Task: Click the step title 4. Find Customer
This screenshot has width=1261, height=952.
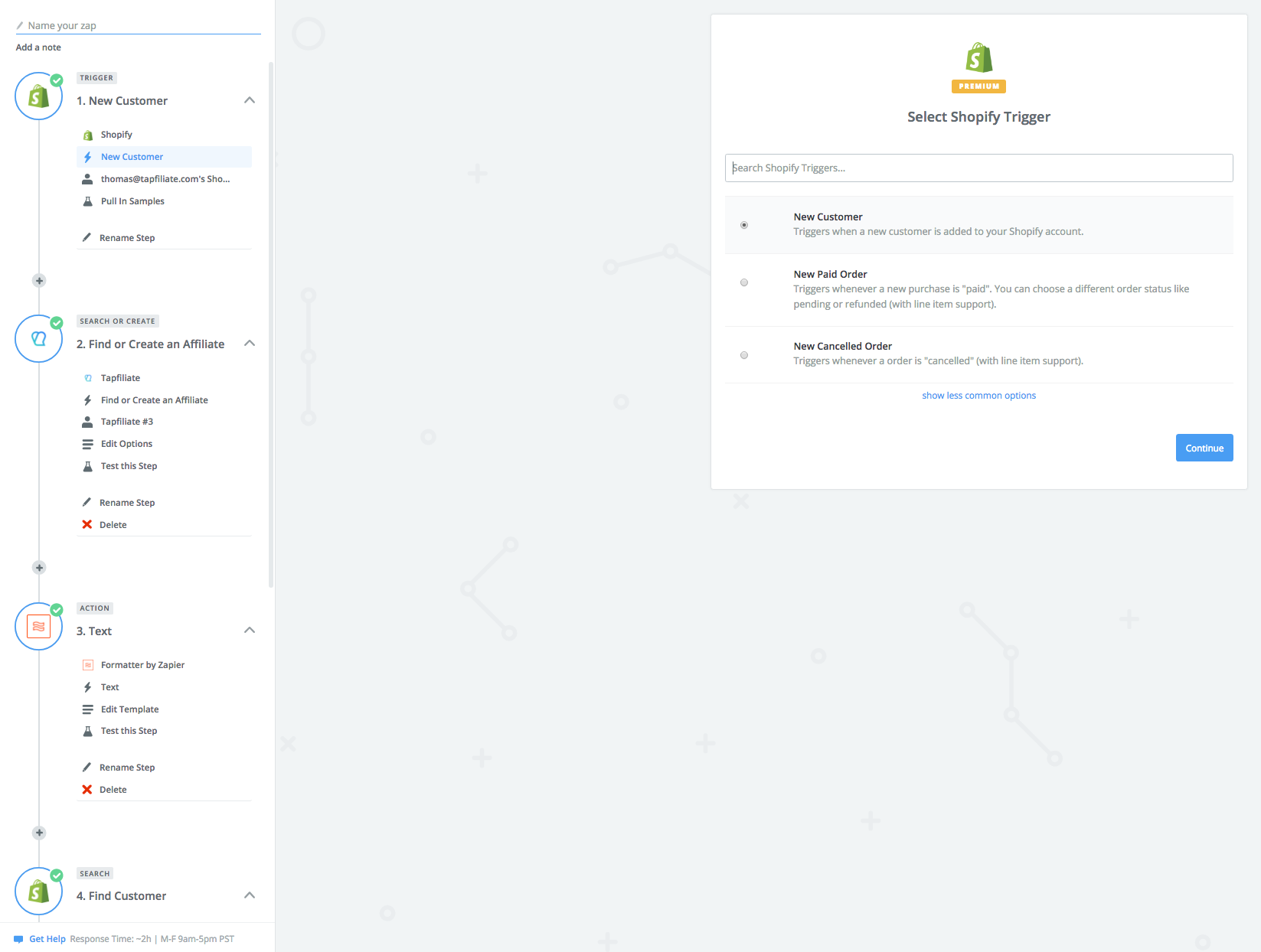Action: pos(121,895)
